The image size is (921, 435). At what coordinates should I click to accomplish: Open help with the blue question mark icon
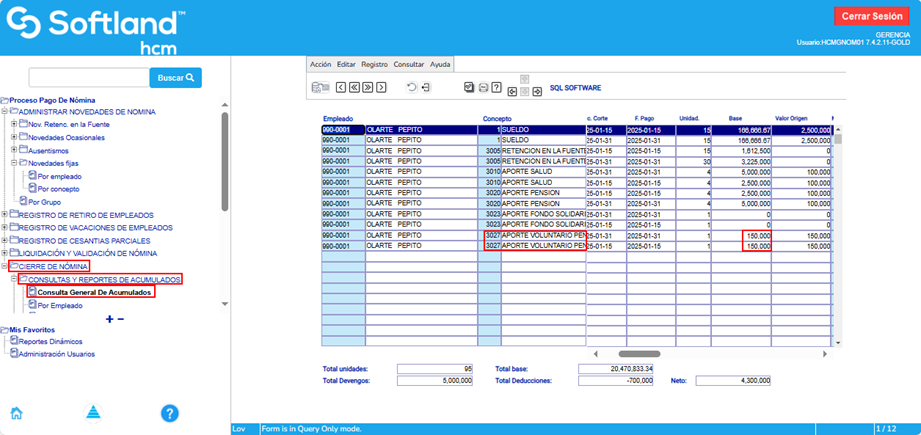click(169, 413)
